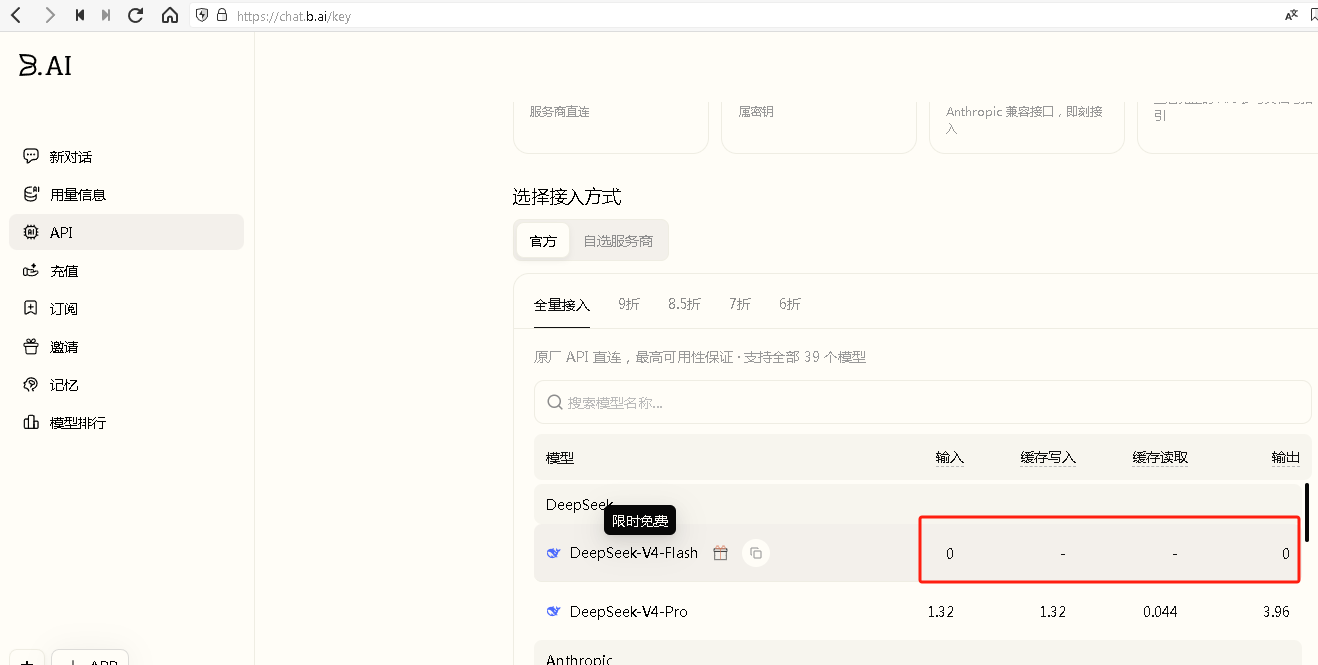
Task: Click the DeepSeek whale icon beside DeepSeek-V4-Pro
Action: (x=553, y=611)
